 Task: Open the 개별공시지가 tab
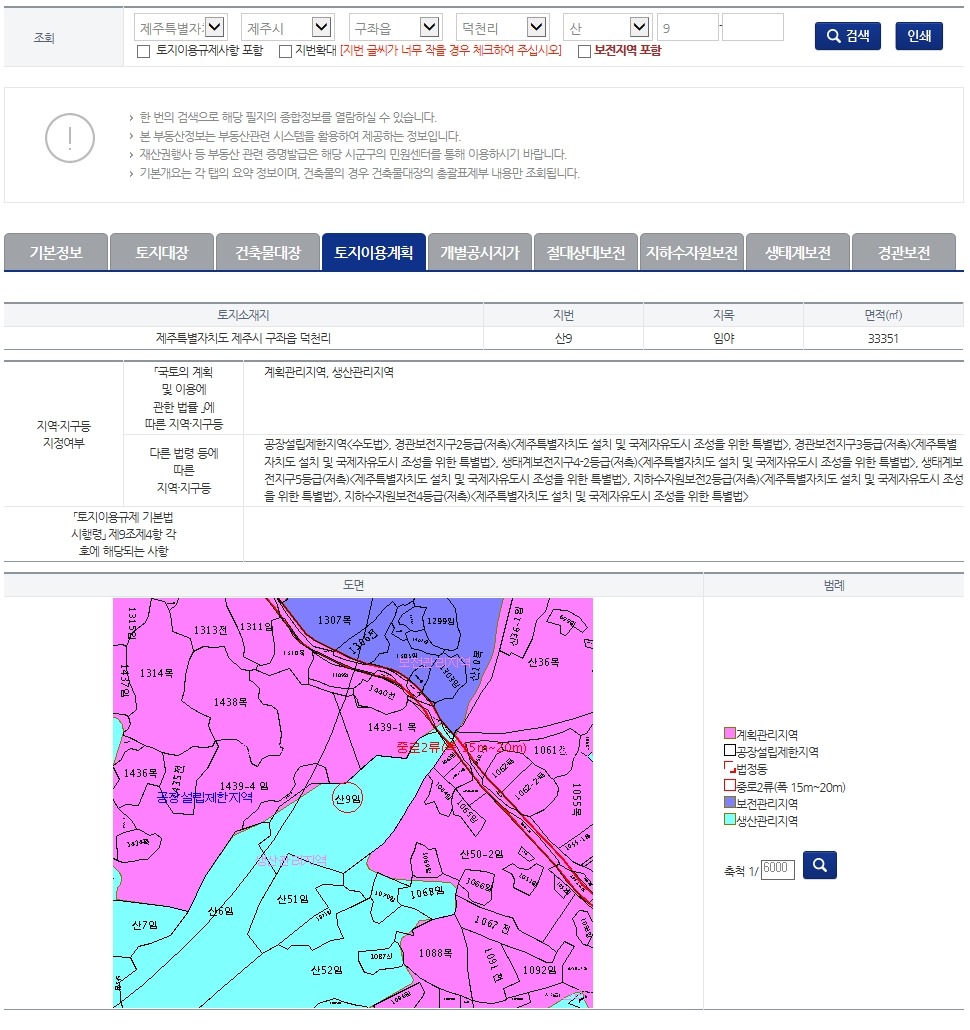pos(480,252)
